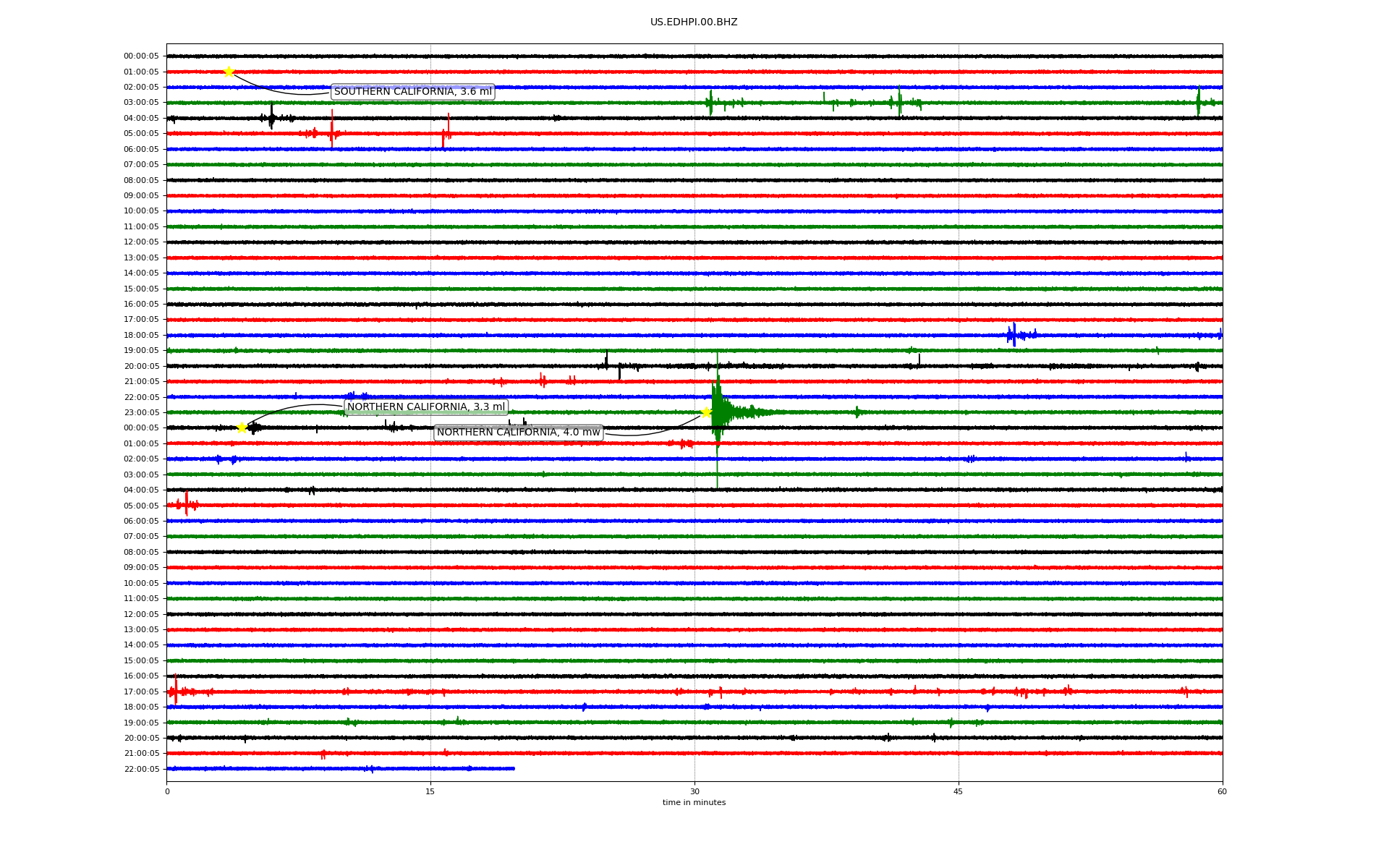Click the end of the short final blue trace

pyautogui.click(x=513, y=768)
